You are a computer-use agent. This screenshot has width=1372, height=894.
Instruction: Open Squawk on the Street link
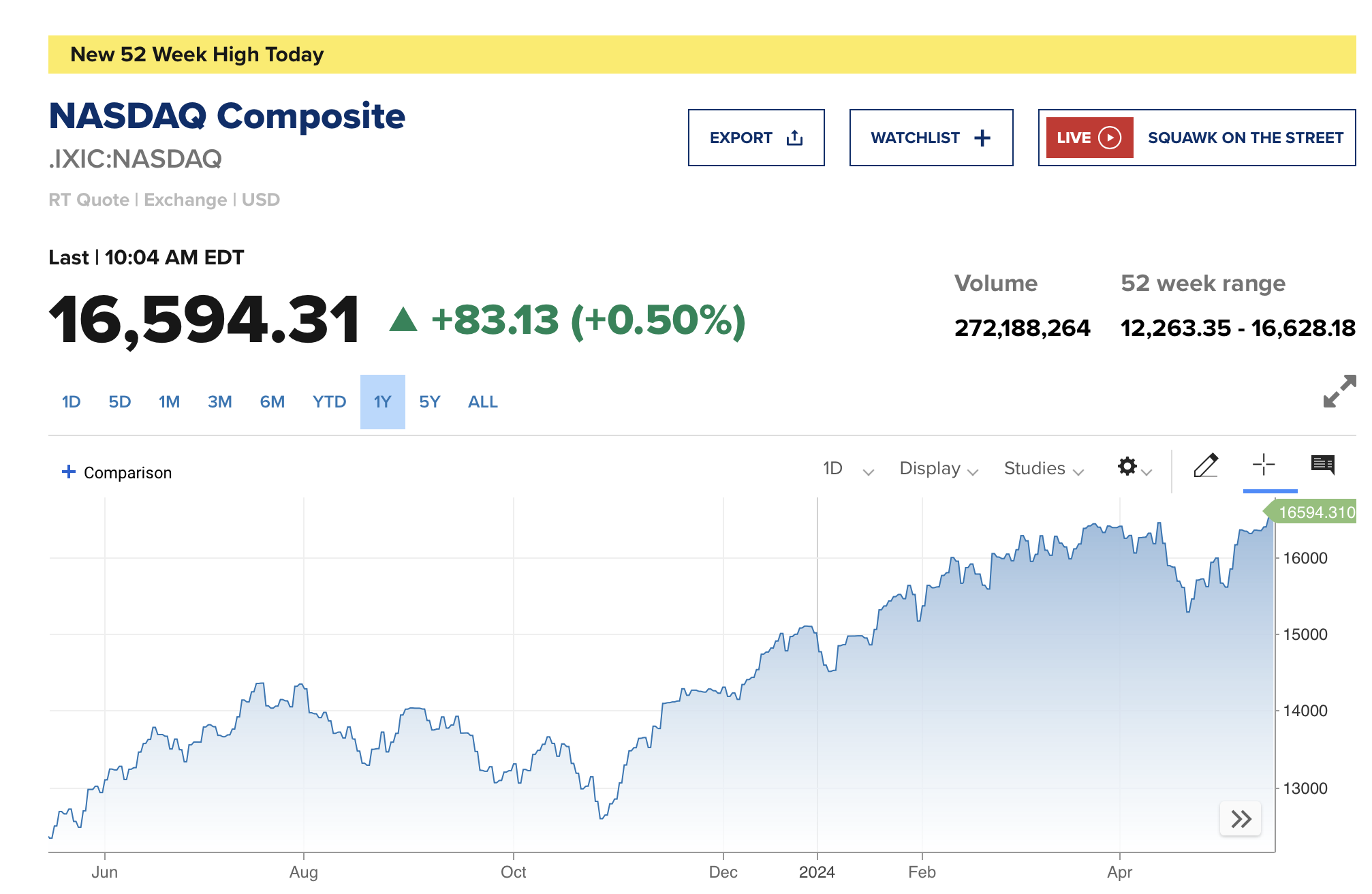[1245, 138]
